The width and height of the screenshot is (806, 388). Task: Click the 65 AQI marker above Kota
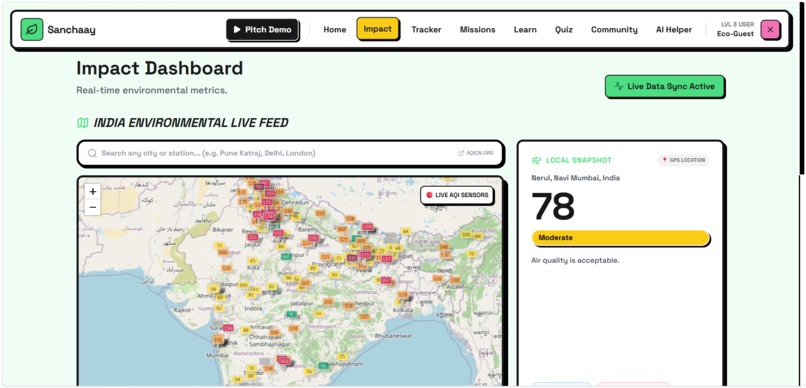click(x=252, y=261)
